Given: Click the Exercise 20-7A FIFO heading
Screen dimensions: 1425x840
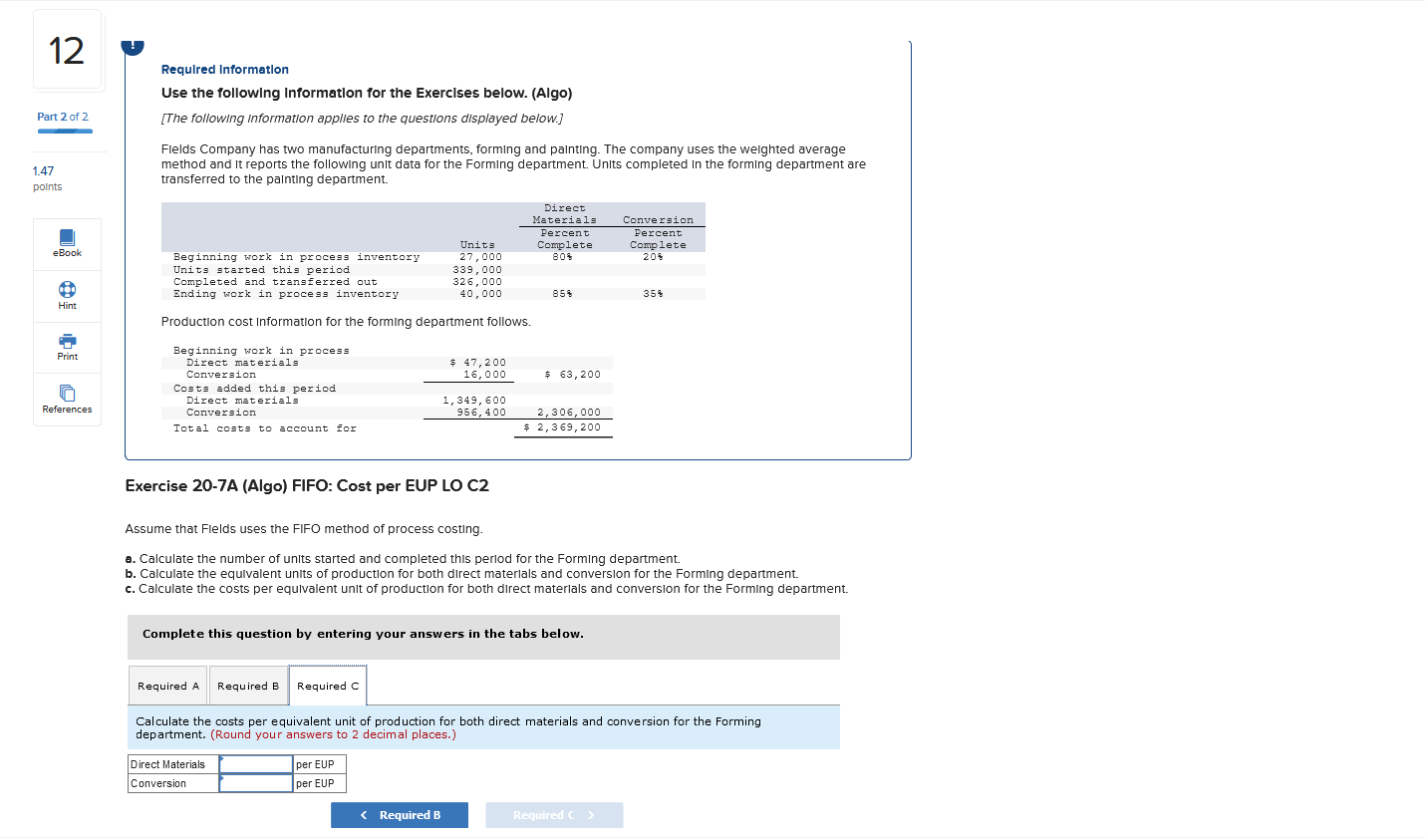Looking at the screenshot, I should coord(307,486).
